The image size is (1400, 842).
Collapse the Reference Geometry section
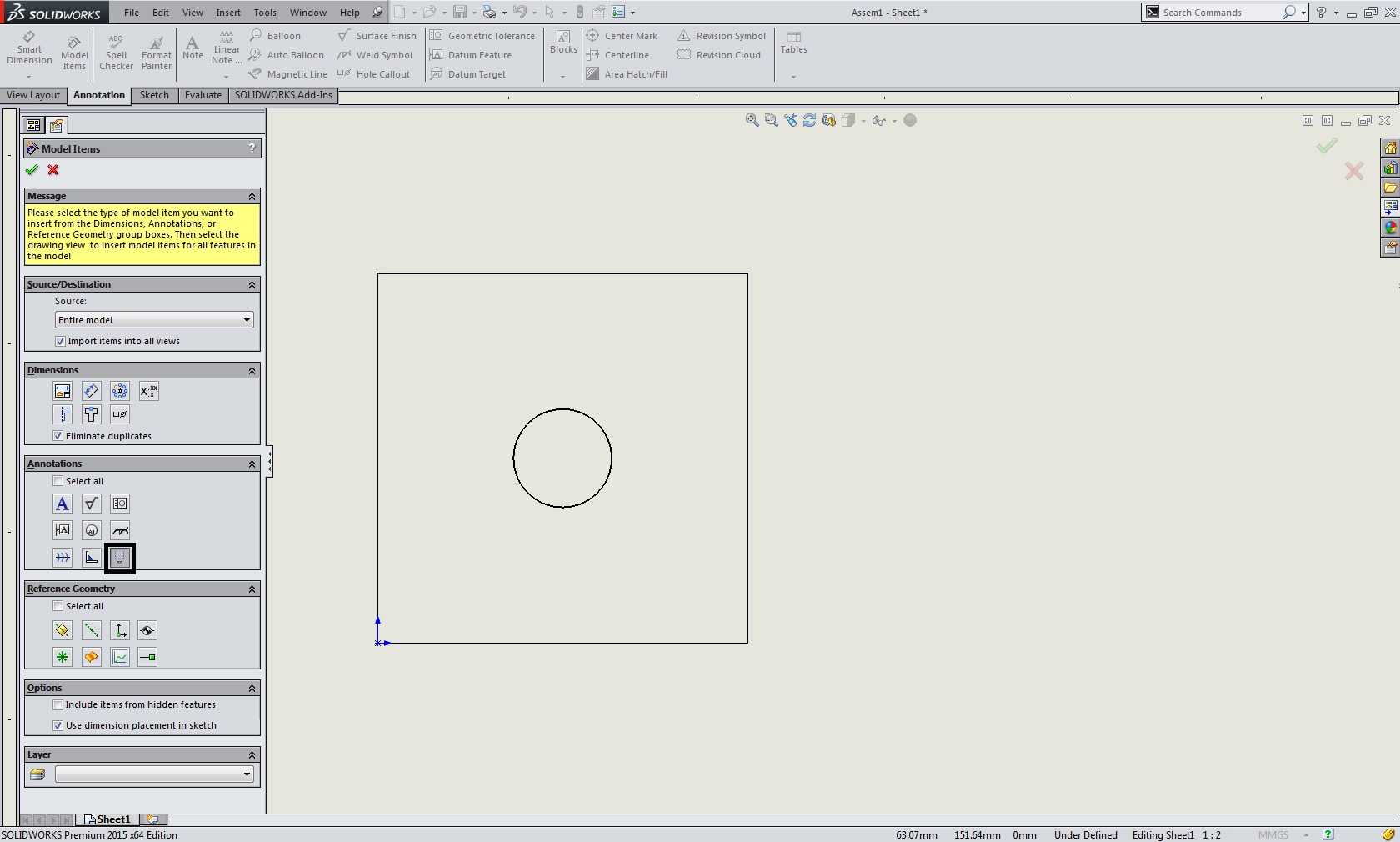(252, 589)
